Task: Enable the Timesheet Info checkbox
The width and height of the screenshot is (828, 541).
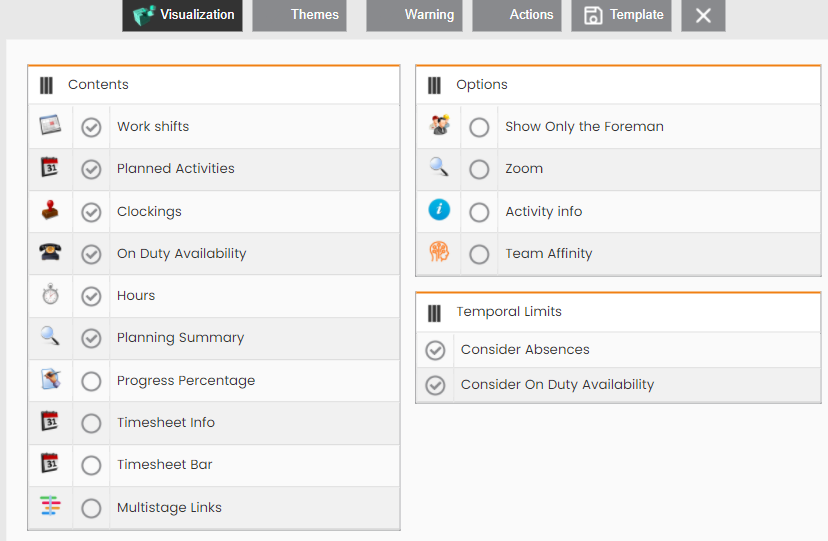Action: [x=91, y=423]
